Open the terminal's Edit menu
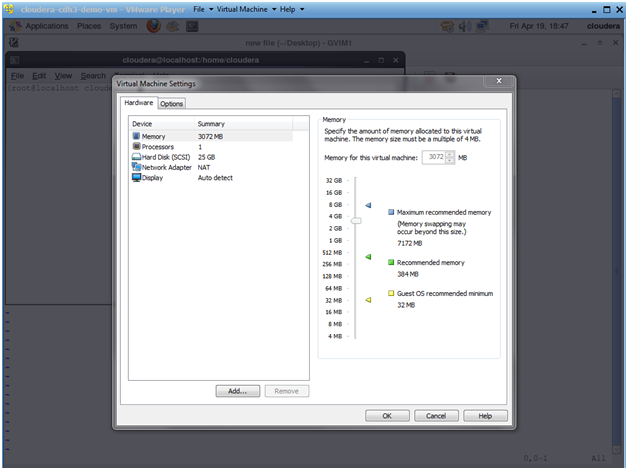The width and height of the screenshot is (628, 470). 39,76
